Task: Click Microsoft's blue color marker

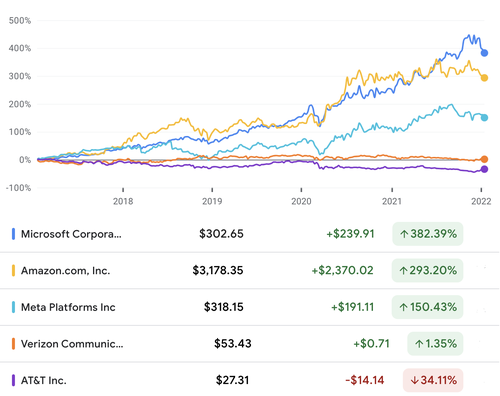Action: coord(13,234)
